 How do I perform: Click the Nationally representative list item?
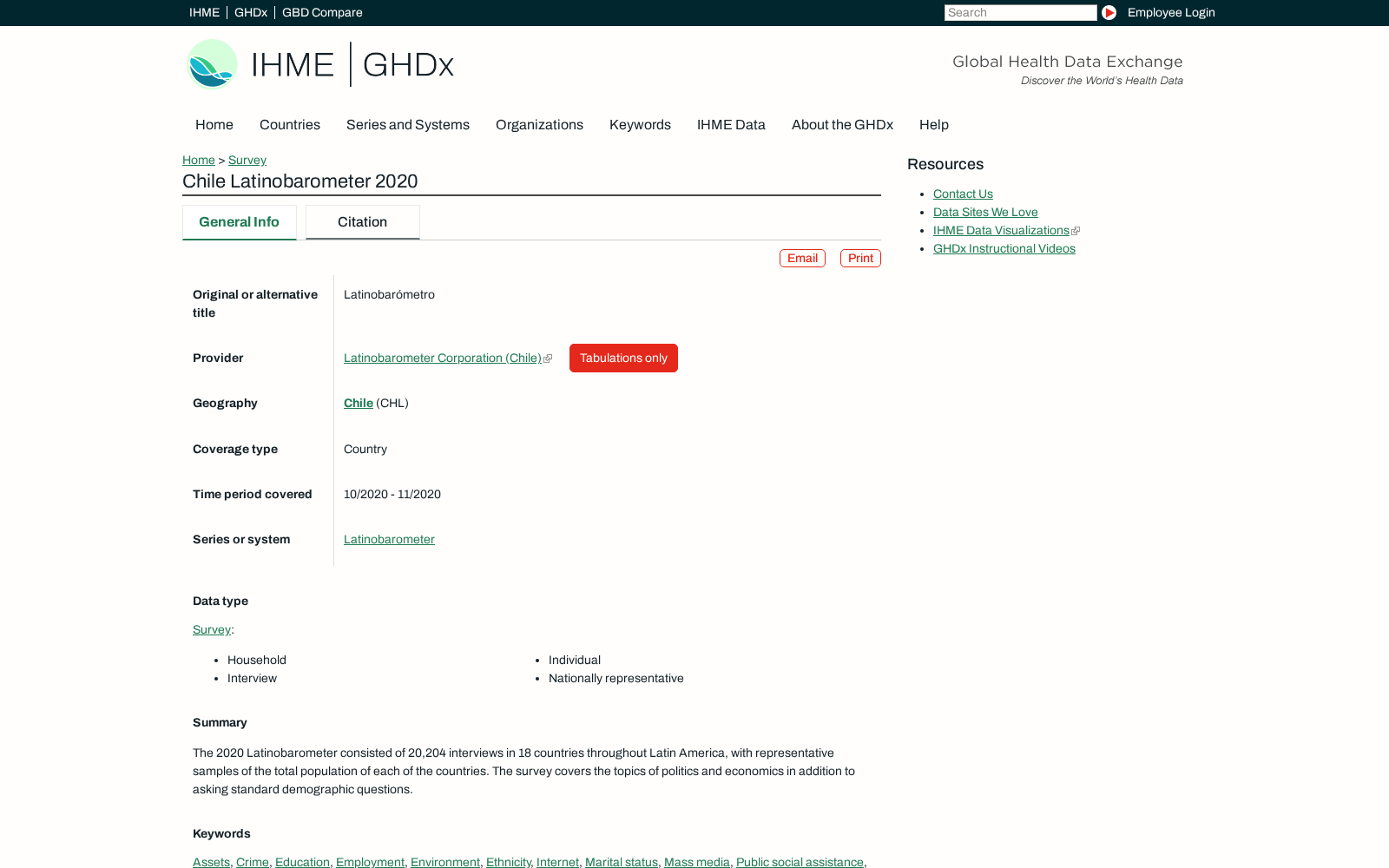click(616, 679)
